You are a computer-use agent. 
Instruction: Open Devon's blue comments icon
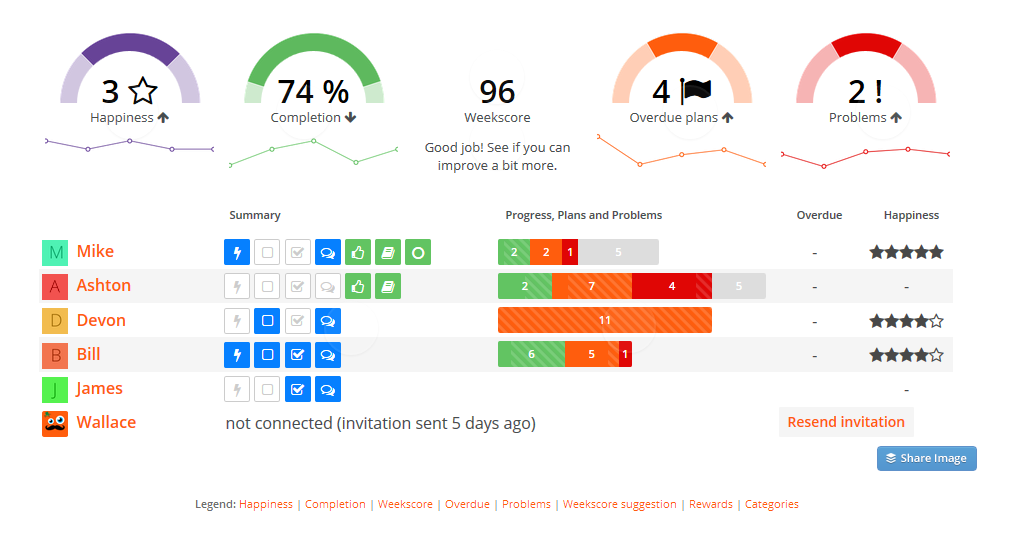click(x=328, y=321)
